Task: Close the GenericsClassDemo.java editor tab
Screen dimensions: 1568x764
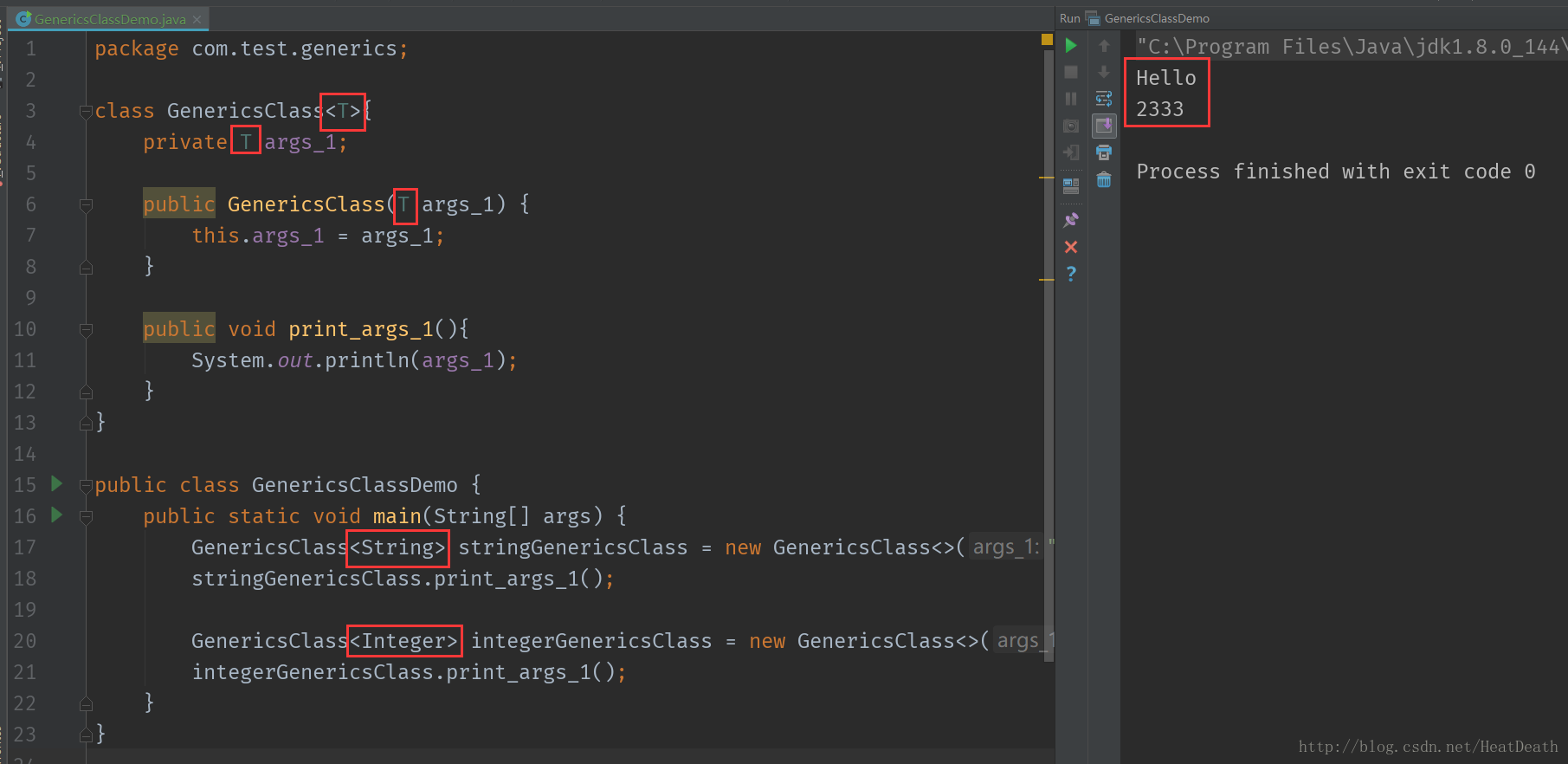Action: tap(197, 19)
